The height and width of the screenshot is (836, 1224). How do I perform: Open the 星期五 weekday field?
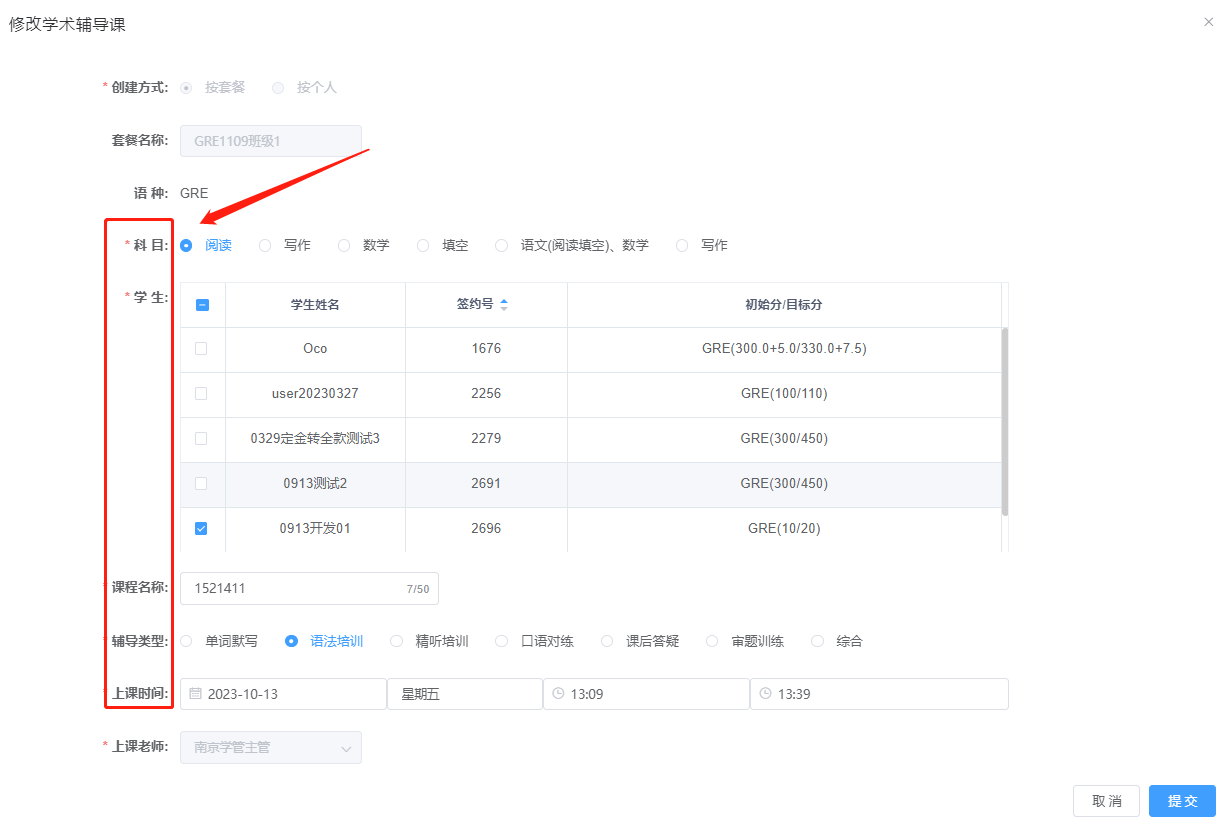[x=464, y=694]
